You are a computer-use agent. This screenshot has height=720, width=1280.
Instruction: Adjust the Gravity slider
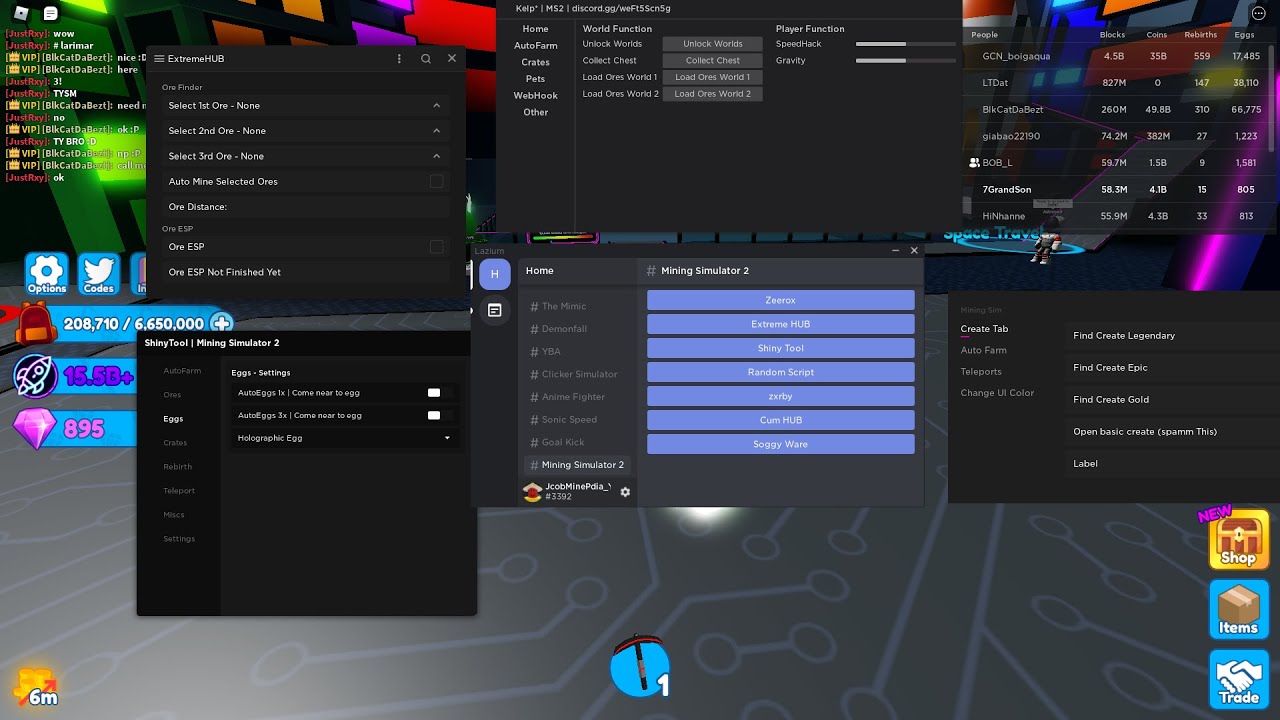point(905,61)
